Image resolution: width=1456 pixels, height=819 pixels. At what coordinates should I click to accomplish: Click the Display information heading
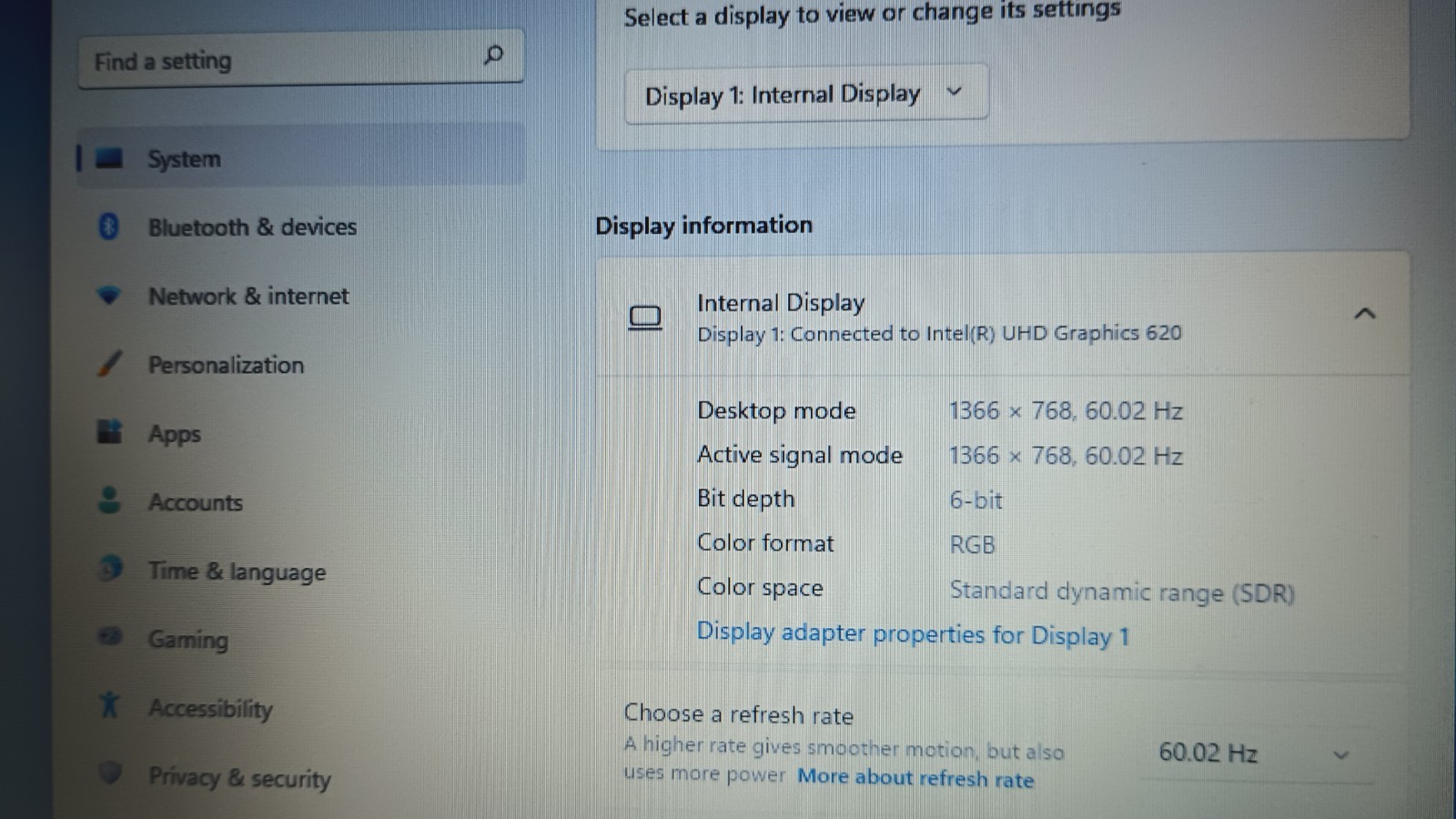point(703,225)
